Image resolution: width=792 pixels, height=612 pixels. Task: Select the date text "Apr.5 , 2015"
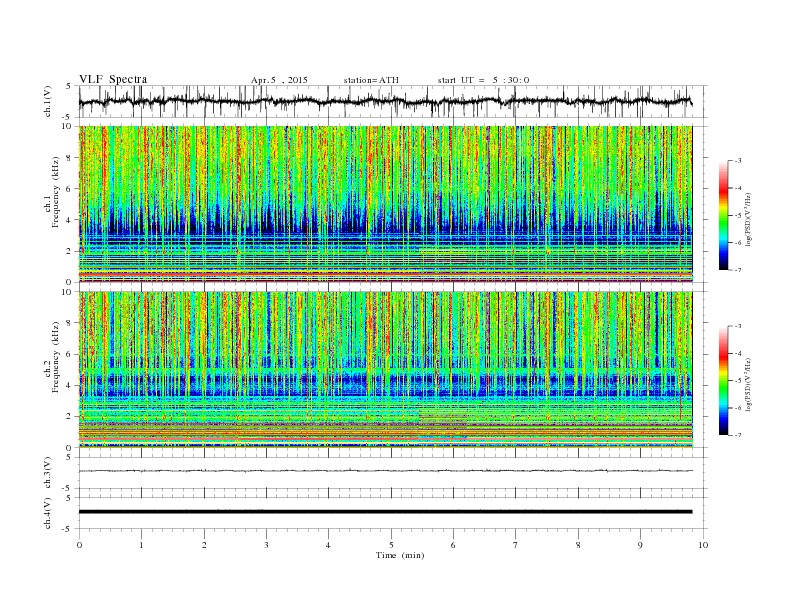click(279, 80)
